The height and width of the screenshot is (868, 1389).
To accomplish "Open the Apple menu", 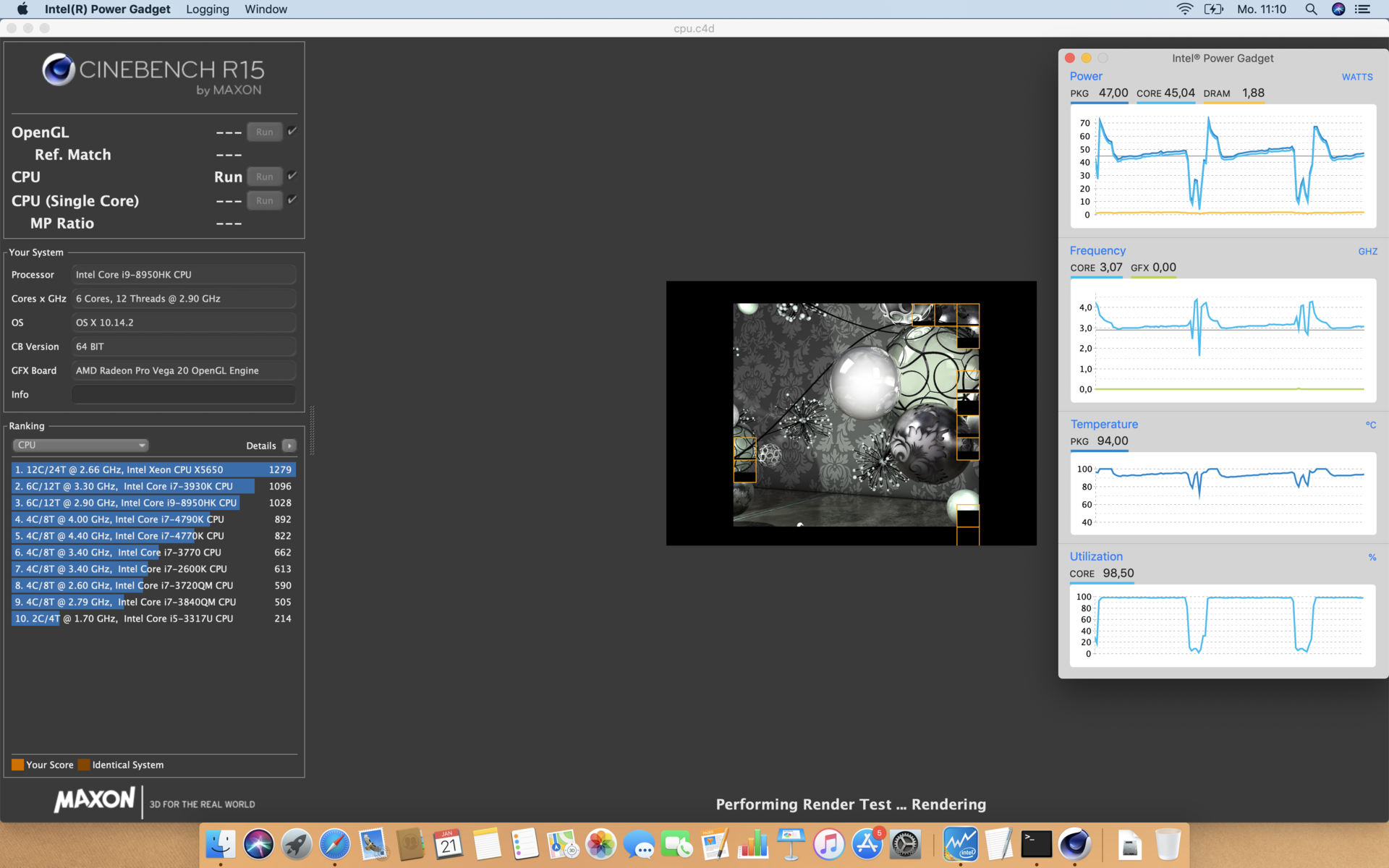I will point(22,9).
